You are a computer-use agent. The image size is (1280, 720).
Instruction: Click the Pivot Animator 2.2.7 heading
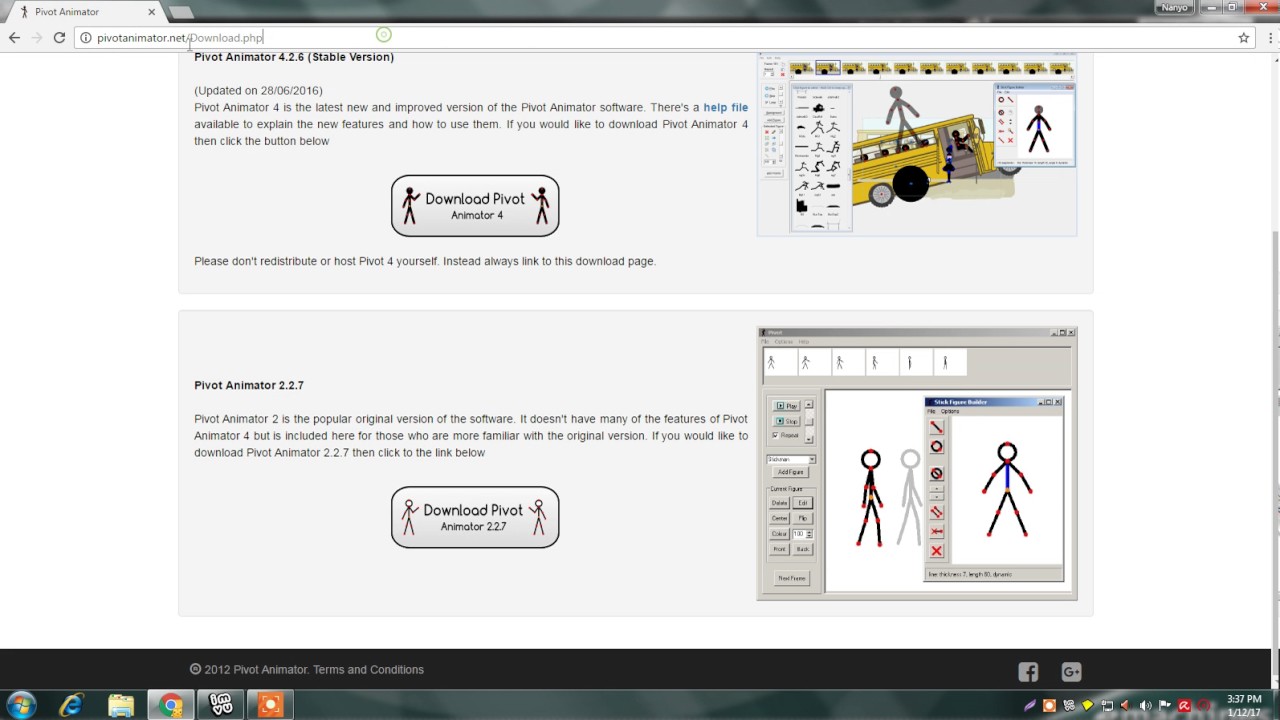click(249, 385)
